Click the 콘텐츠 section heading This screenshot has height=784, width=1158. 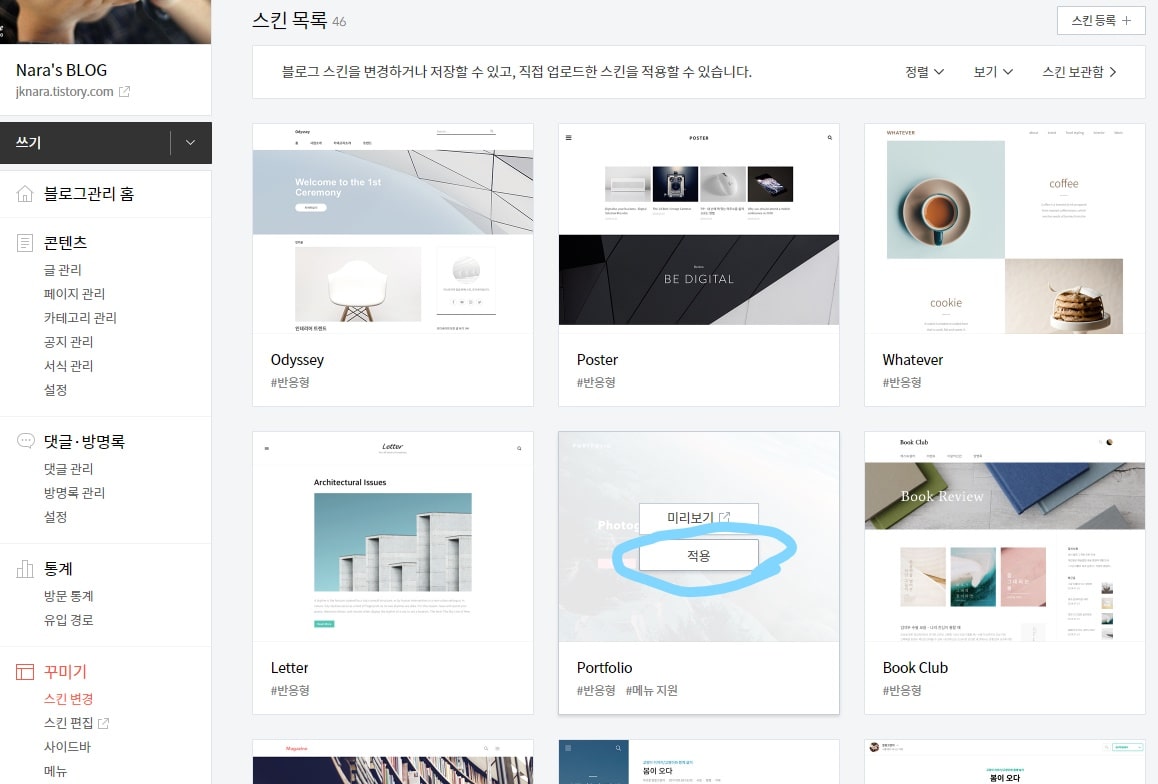(x=65, y=243)
